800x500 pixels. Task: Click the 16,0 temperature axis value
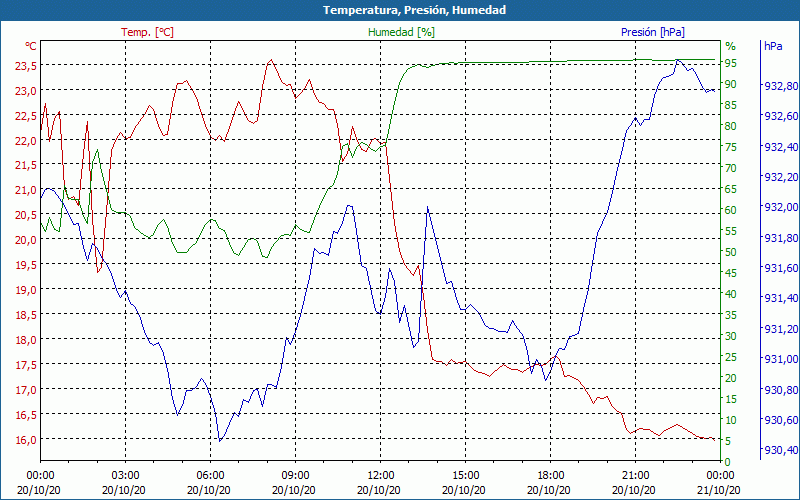pos(27,440)
